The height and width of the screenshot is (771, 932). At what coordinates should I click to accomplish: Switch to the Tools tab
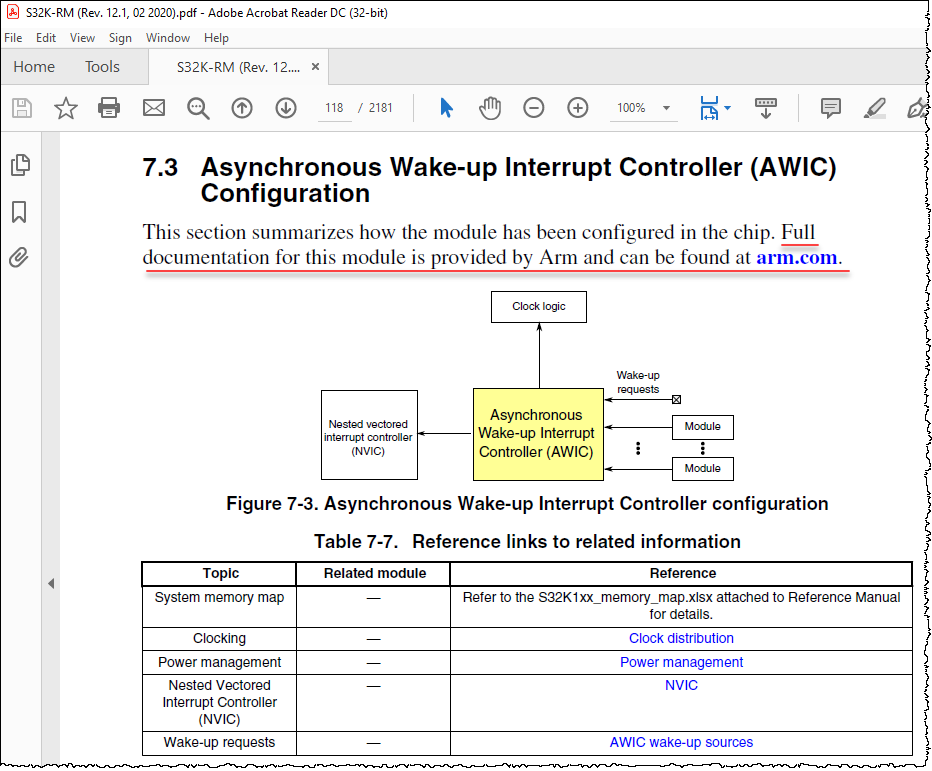point(102,67)
